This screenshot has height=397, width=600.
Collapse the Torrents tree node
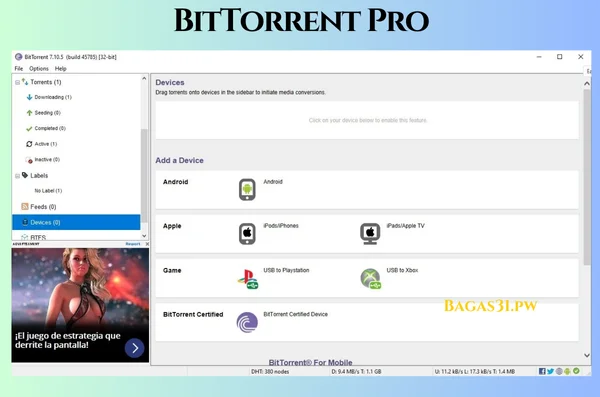17,82
